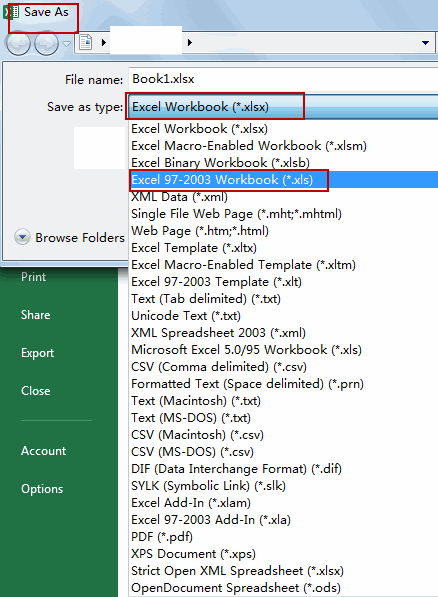Select XML Data (*.xml) file type

[284, 197]
